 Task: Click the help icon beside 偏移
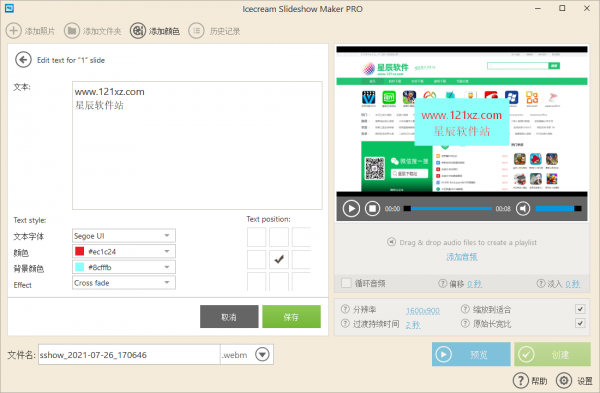442,283
